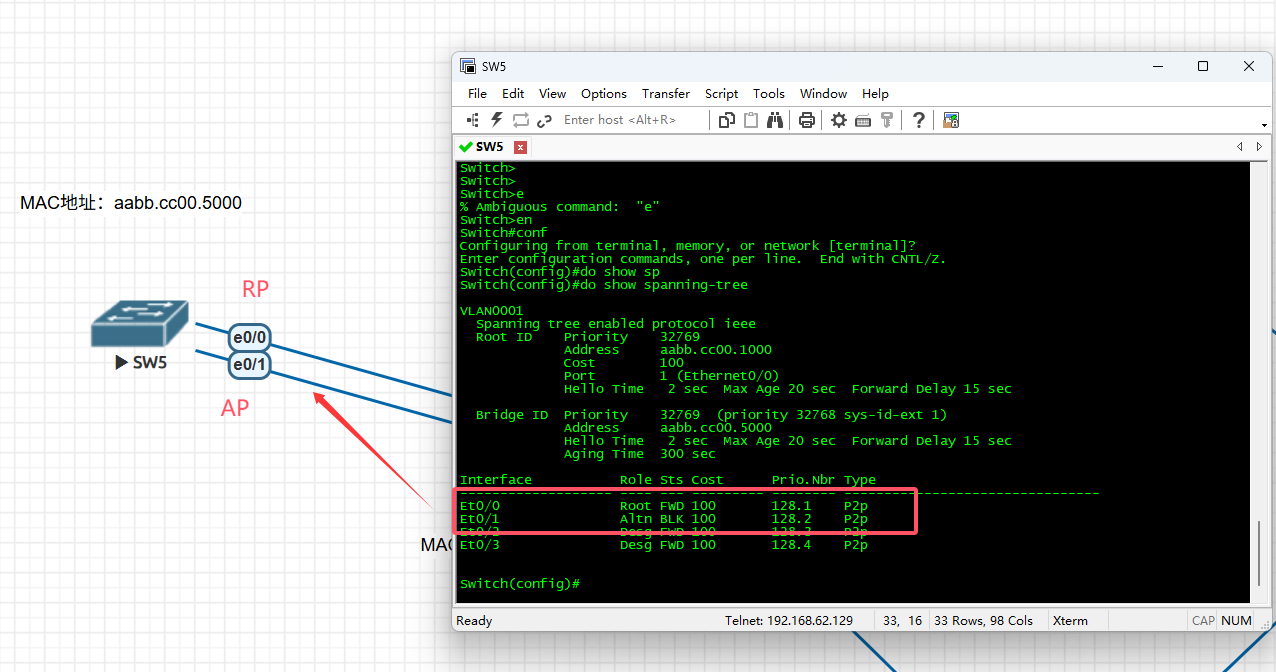Click the SecureFX toolbar icon
1276x672 pixels.
[951, 120]
